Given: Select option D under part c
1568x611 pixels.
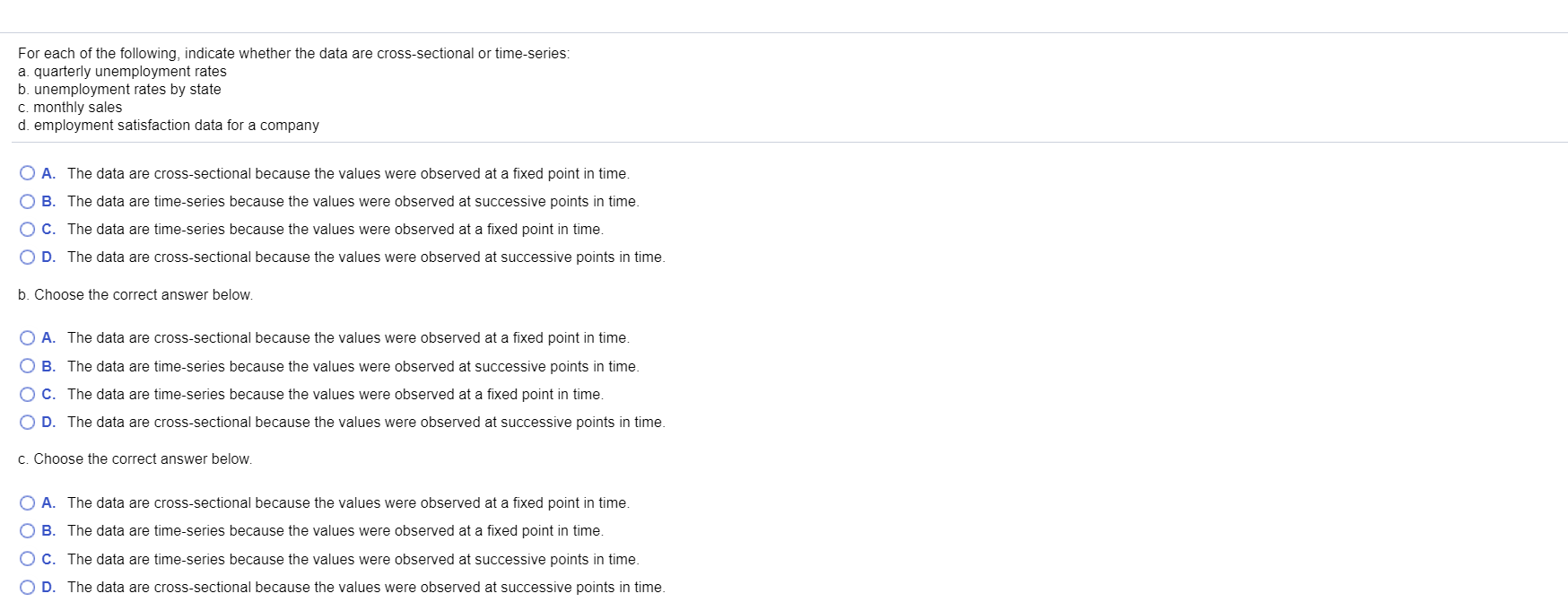Looking at the screenshot, I should point(28,587).
